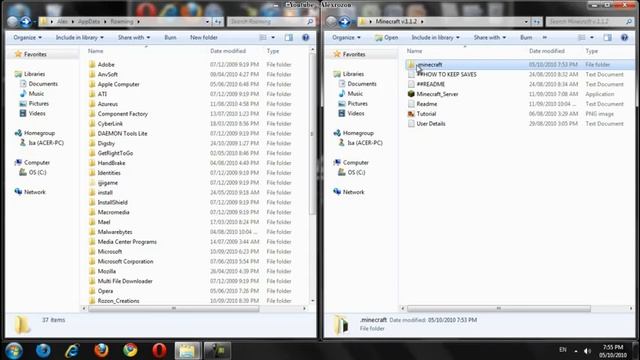Open the Share with menu in the right window
This screenshot has width=640, height=360.
click(489, 38)
